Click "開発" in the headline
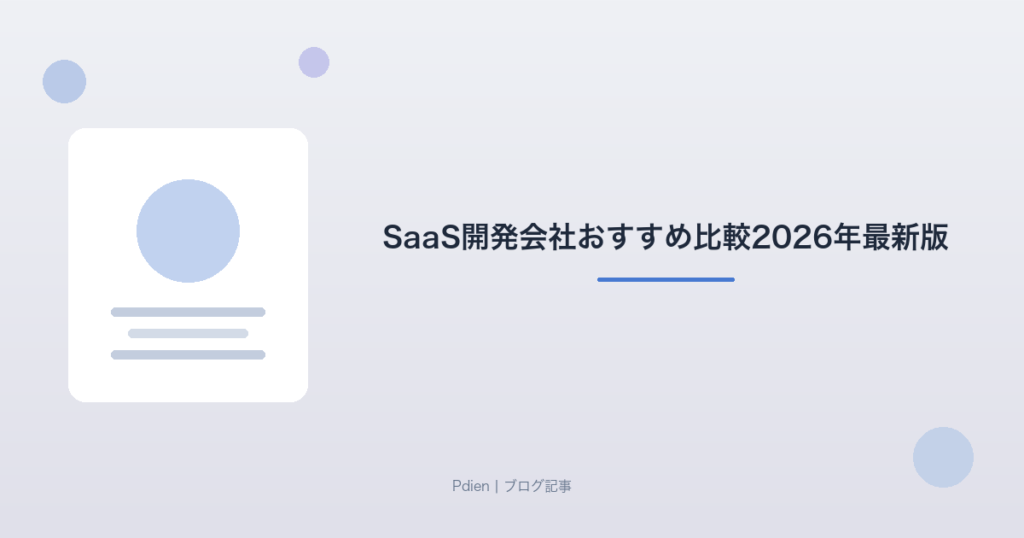1024x538 pixels. (490, 237)
